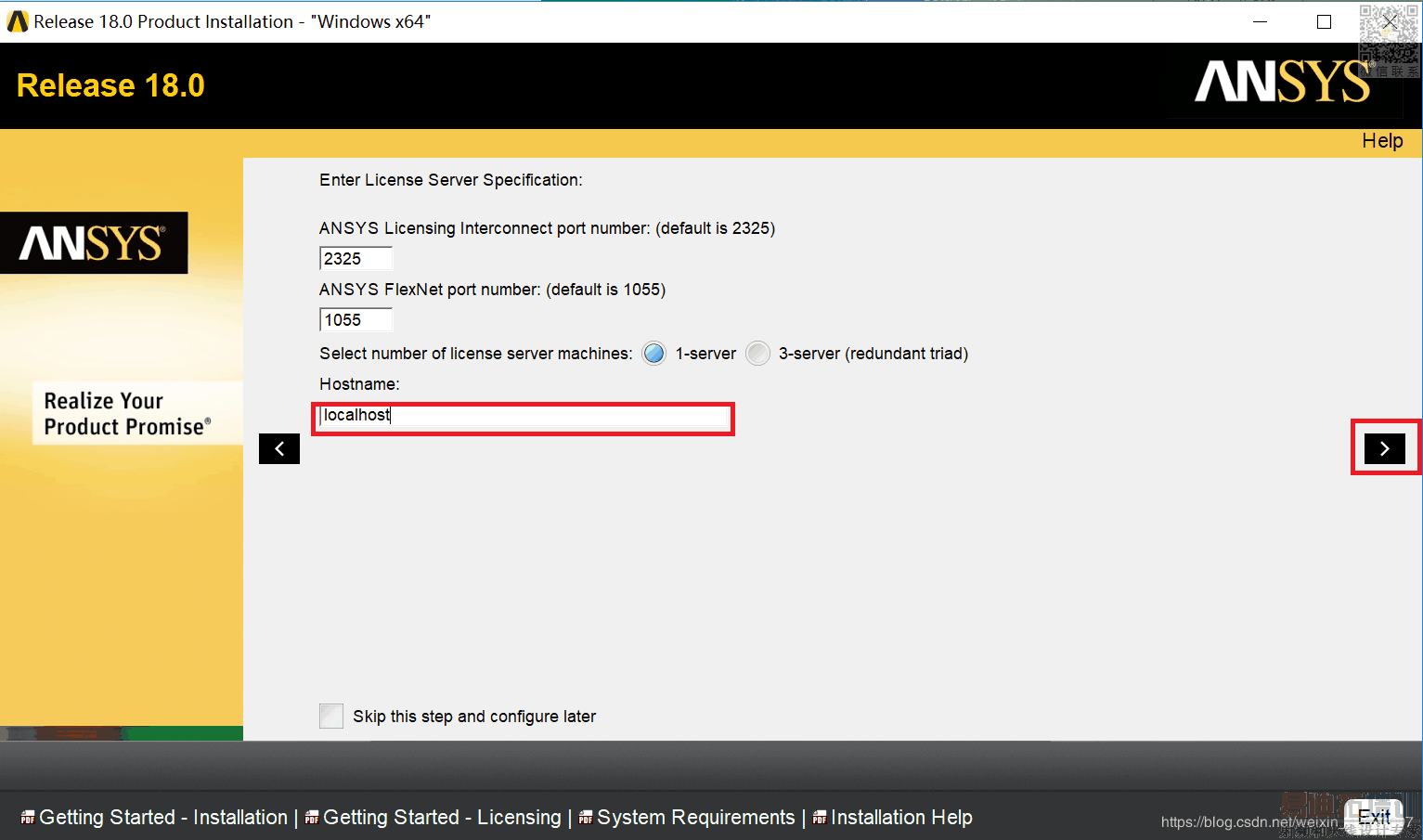Click the PDF icon beside System Requirements

click(x=586, y=818)
